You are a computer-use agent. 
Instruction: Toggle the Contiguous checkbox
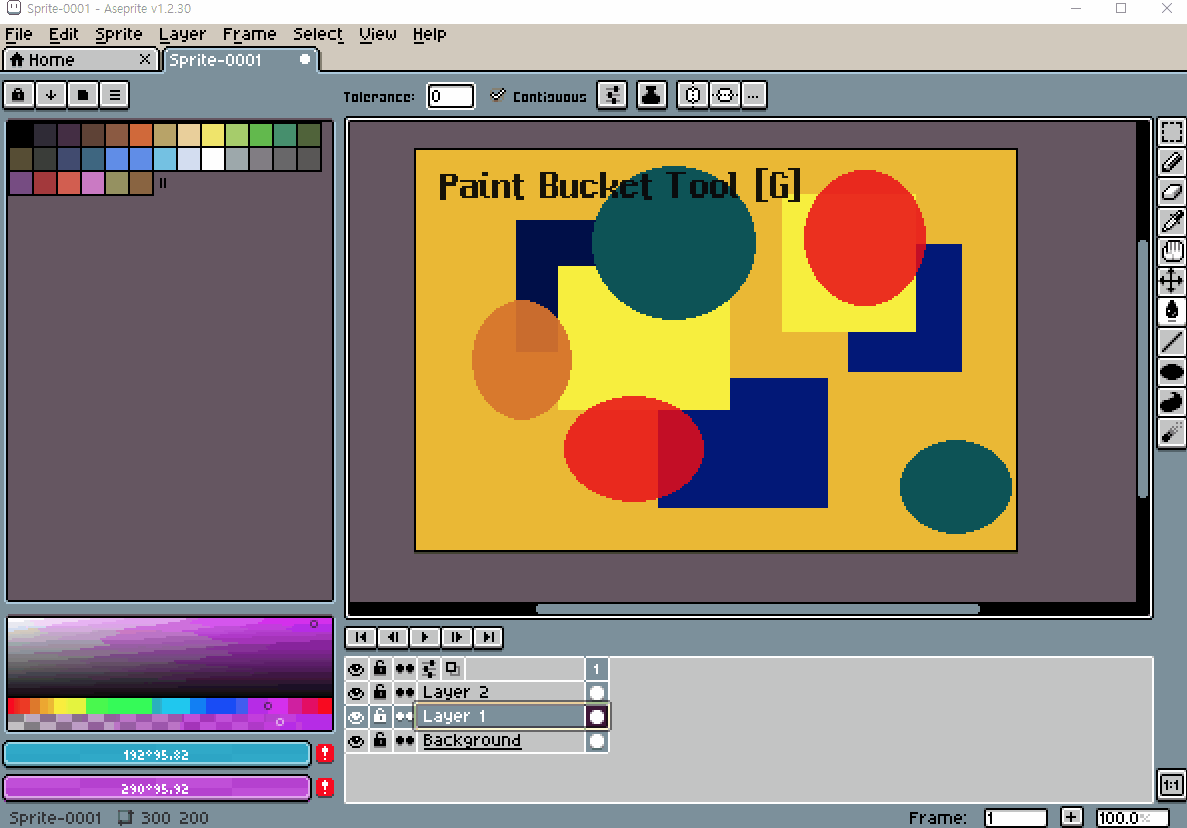[497, 95]
